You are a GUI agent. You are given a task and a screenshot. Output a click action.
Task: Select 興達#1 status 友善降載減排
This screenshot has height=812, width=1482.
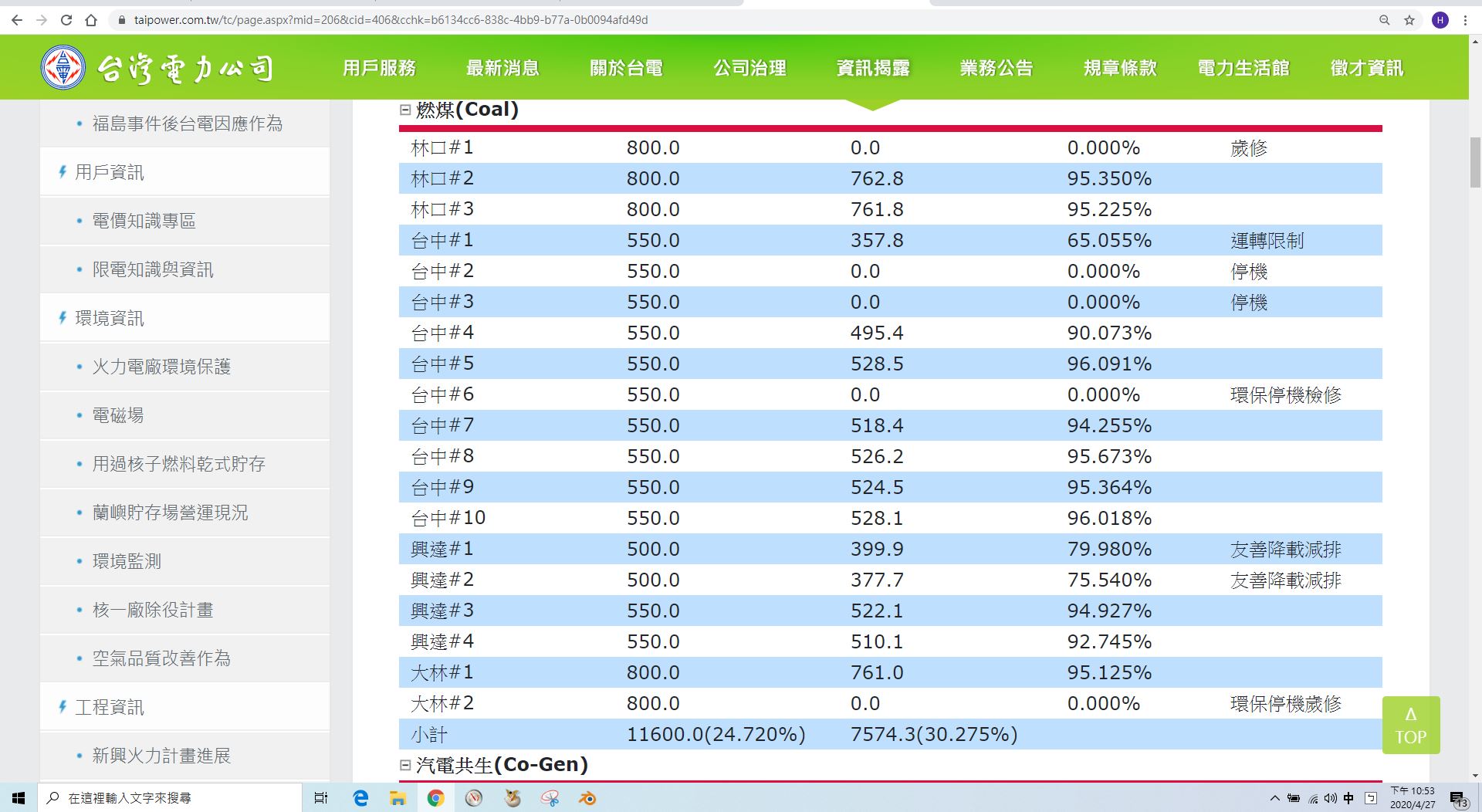point(1286,550)
